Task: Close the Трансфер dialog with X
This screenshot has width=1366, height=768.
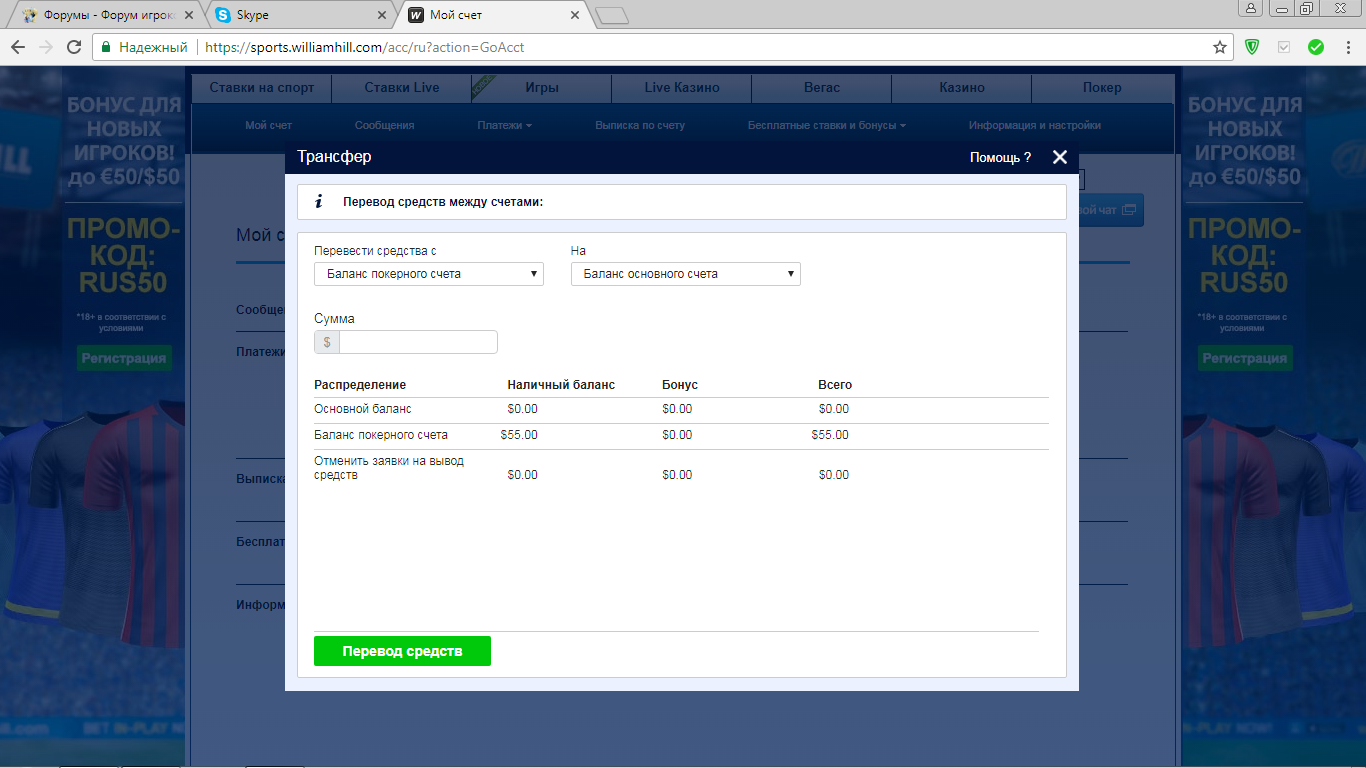Action: click(1060, 157)
